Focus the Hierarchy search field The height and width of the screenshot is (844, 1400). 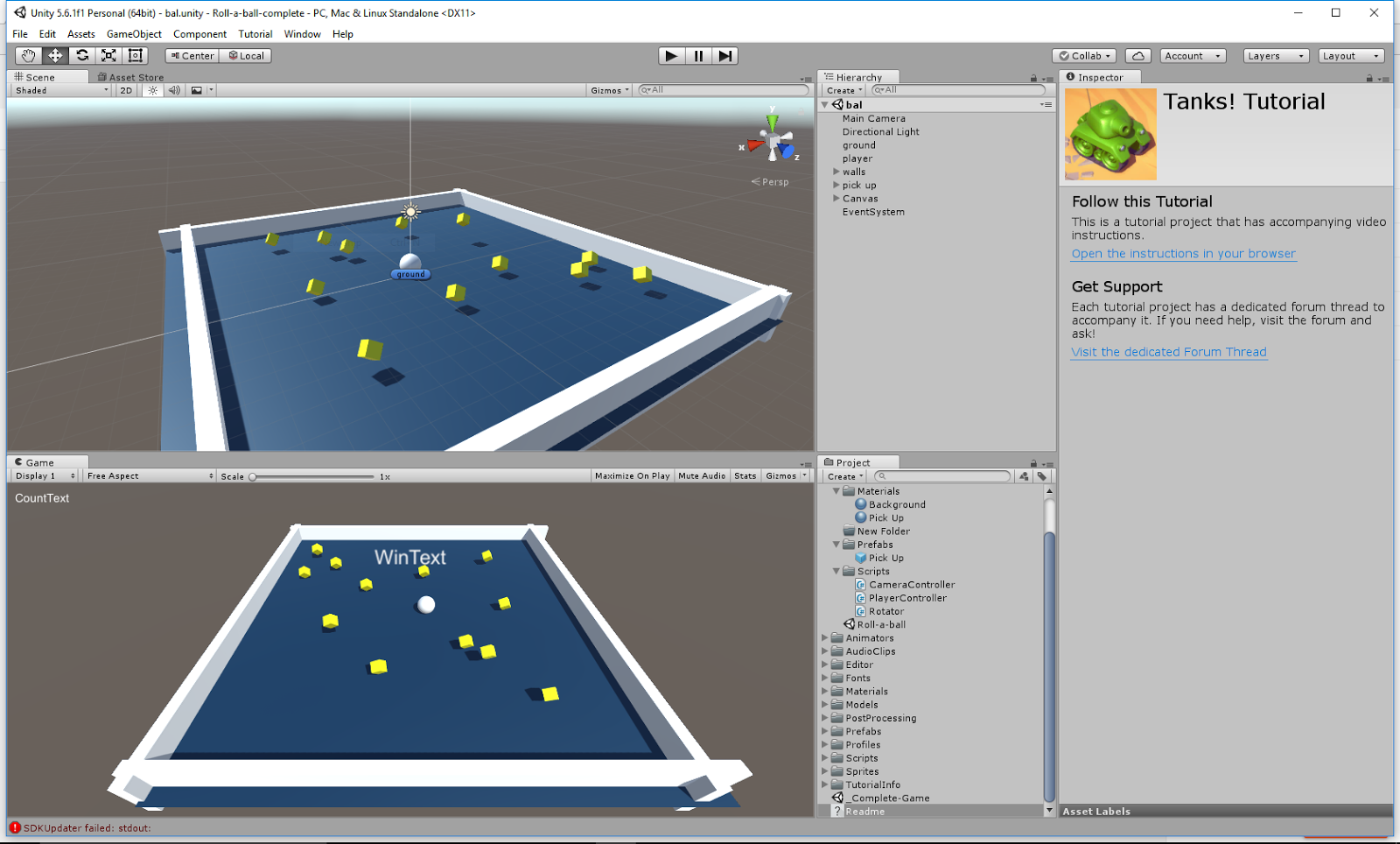pos(959,90)
